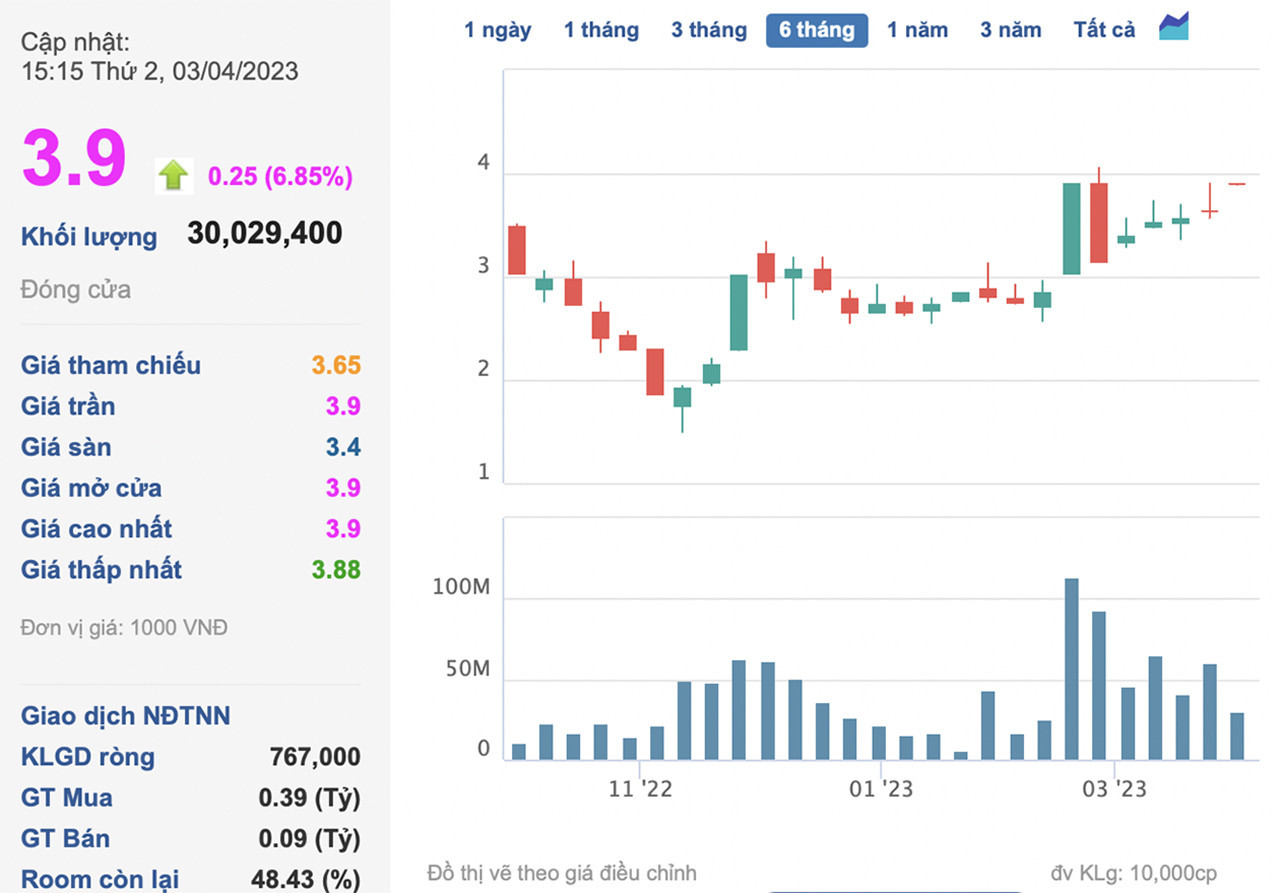Click the tallest volume bar above 100M
The image size is (1280, 893).
1071,668
